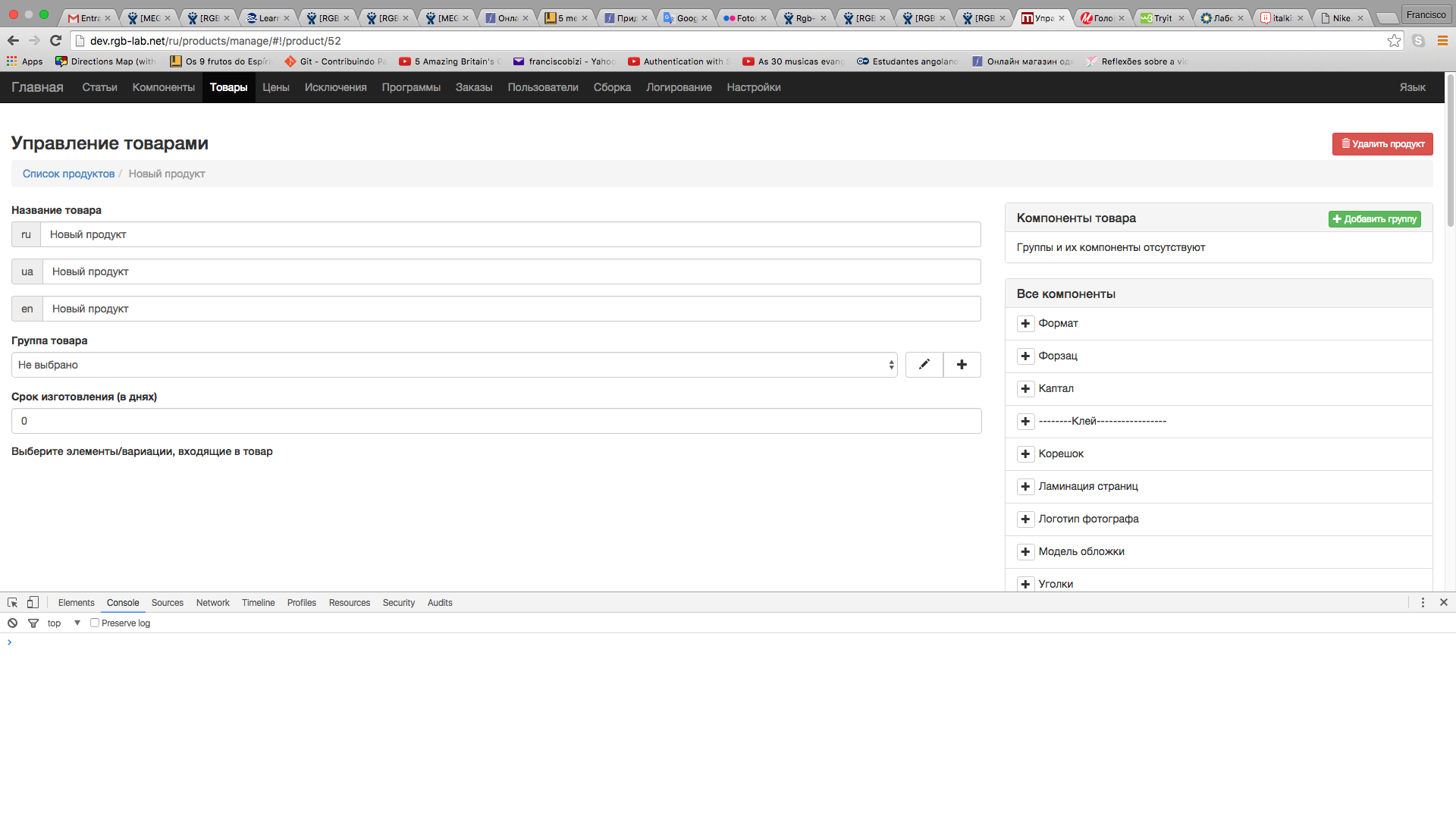
Task: Add the Форзац component via plus icon
Action: [x=1025, y=356]
